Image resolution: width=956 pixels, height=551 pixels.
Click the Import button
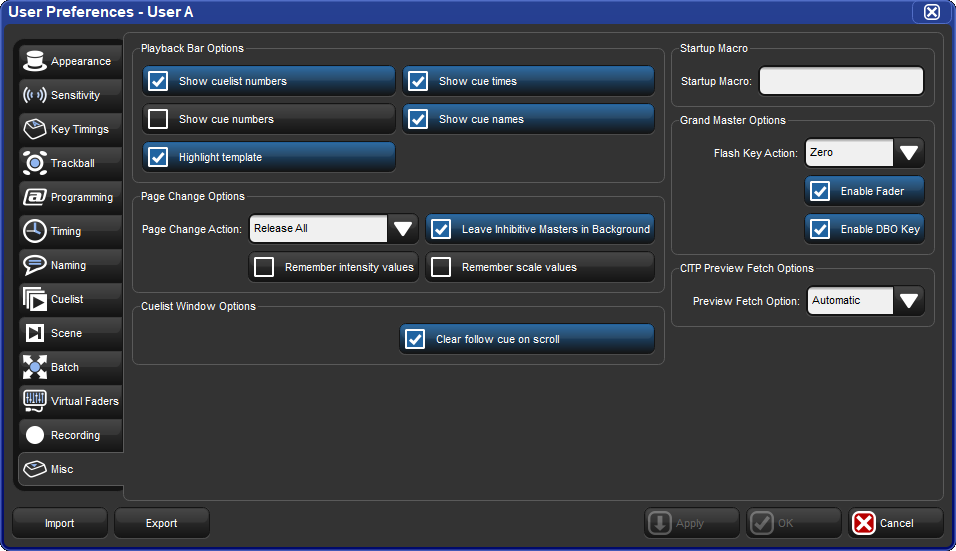(60, 523)
